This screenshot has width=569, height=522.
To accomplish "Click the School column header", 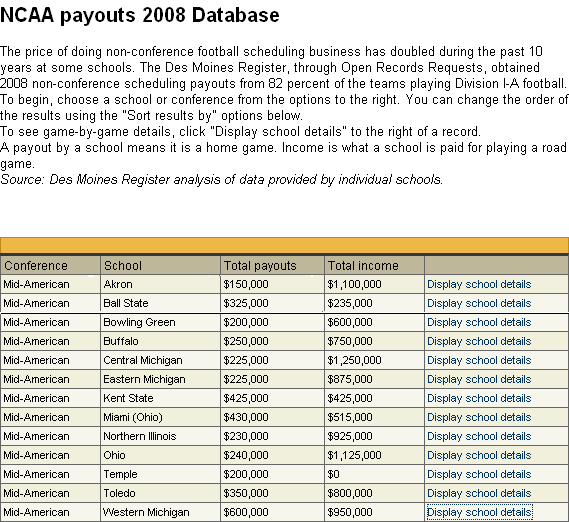I will (160, 265).
